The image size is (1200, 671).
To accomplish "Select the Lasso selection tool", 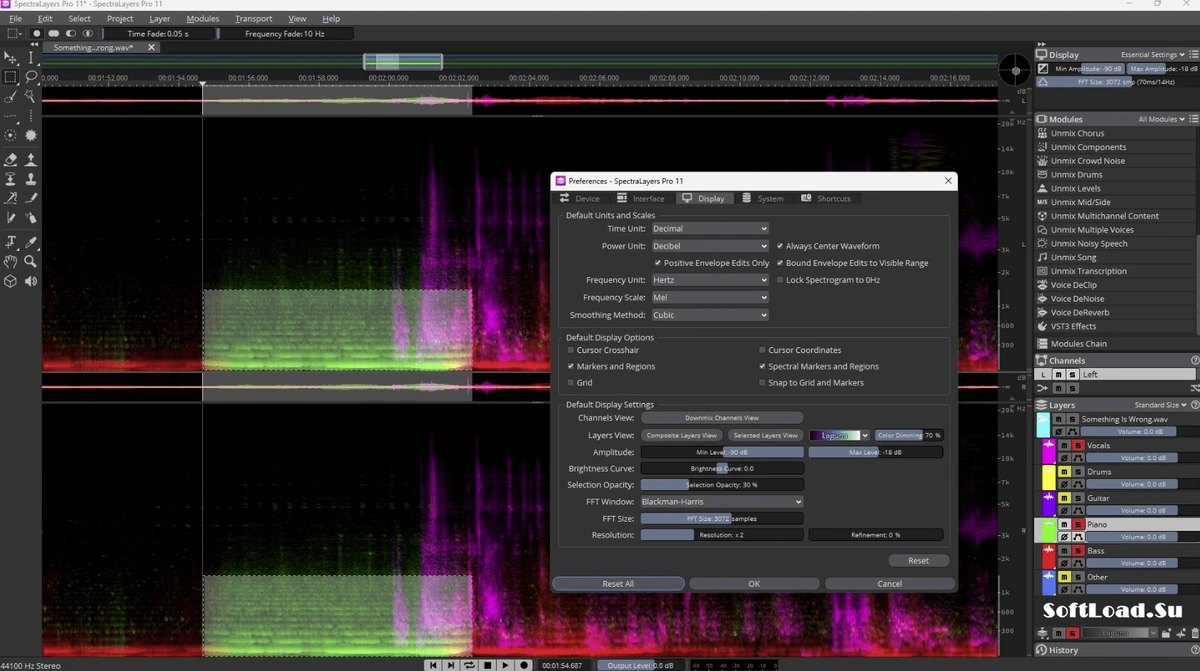I will tap(31, 76).
